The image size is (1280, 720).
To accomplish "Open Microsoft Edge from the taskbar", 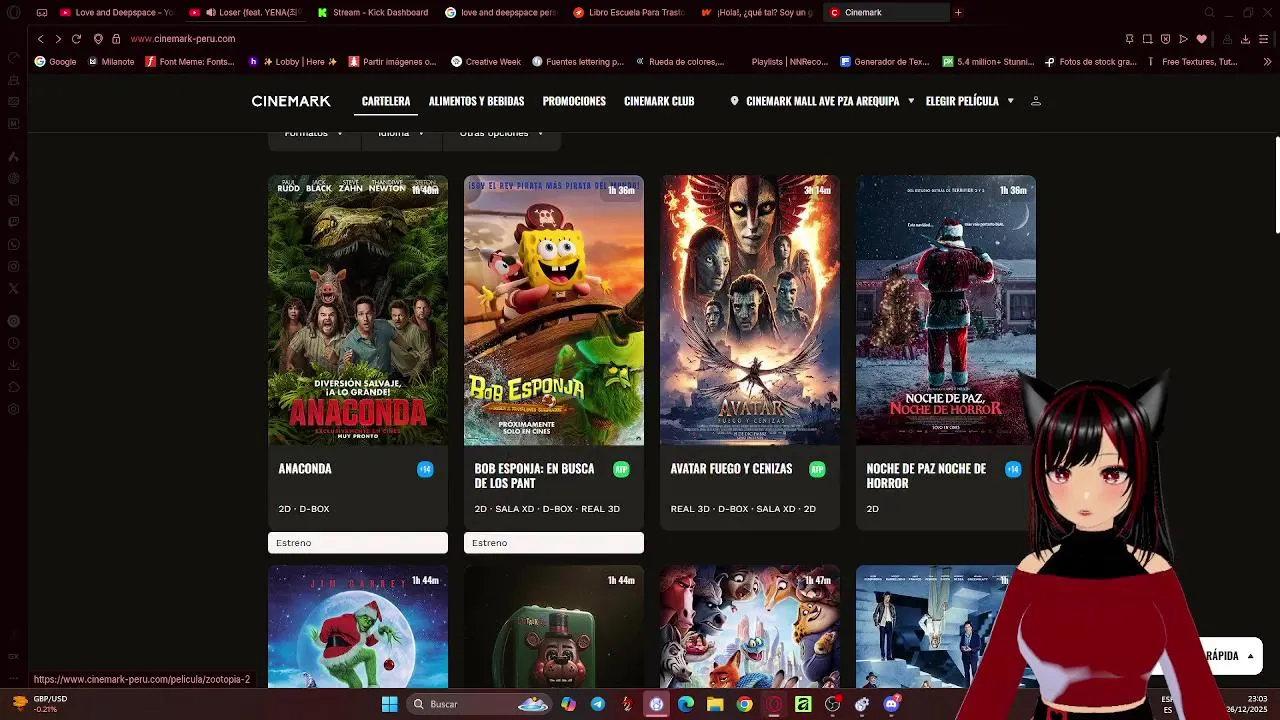I will [x=686, y=704].
